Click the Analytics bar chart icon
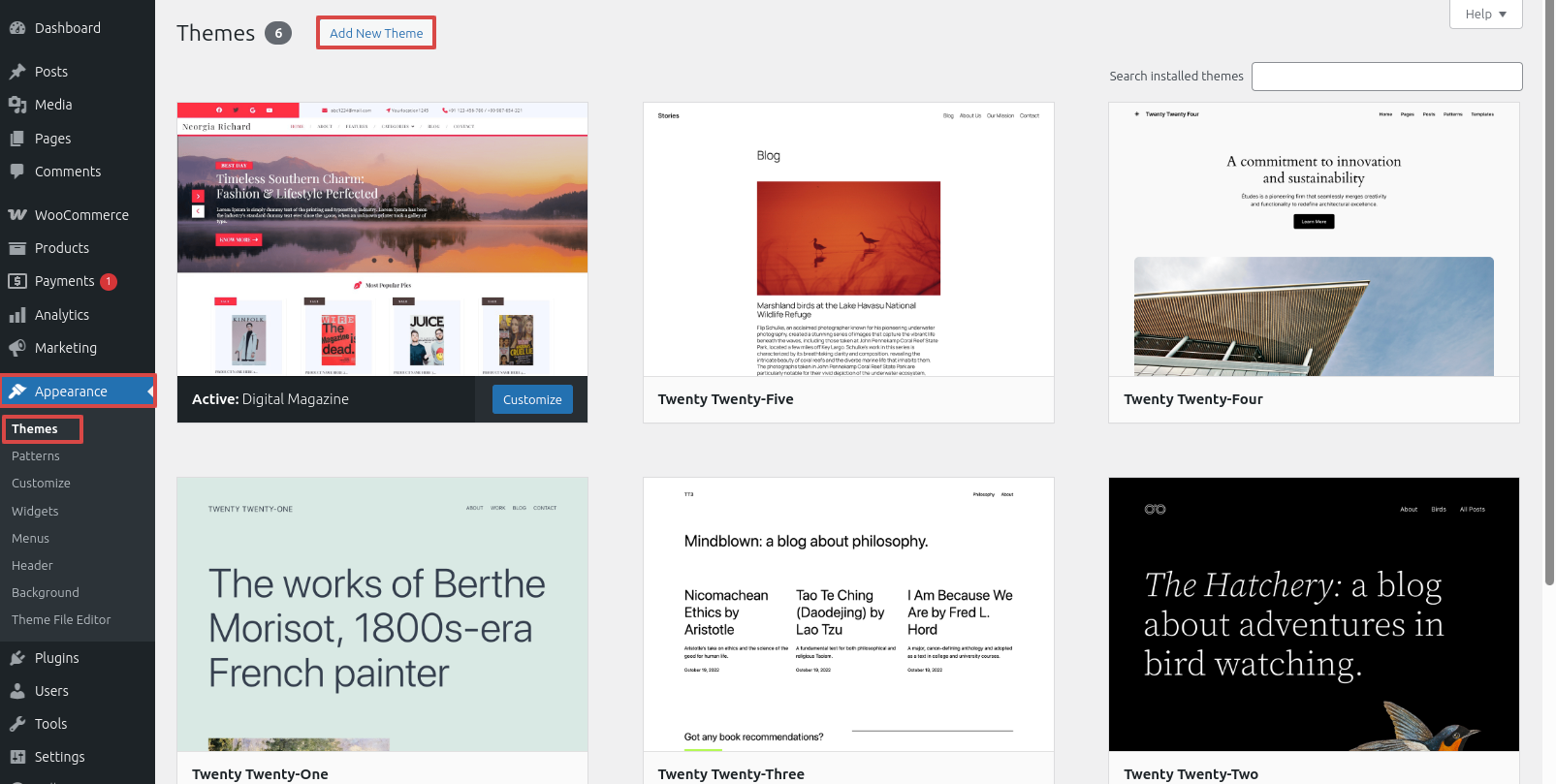1556x784 pixels. (x=16, y=315)
